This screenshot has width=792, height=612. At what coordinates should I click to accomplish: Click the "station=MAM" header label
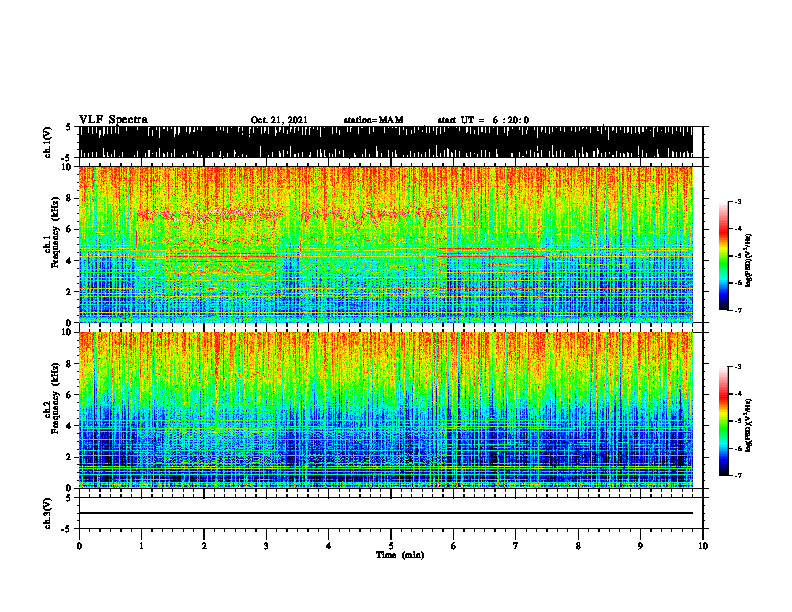coord(373,120)
